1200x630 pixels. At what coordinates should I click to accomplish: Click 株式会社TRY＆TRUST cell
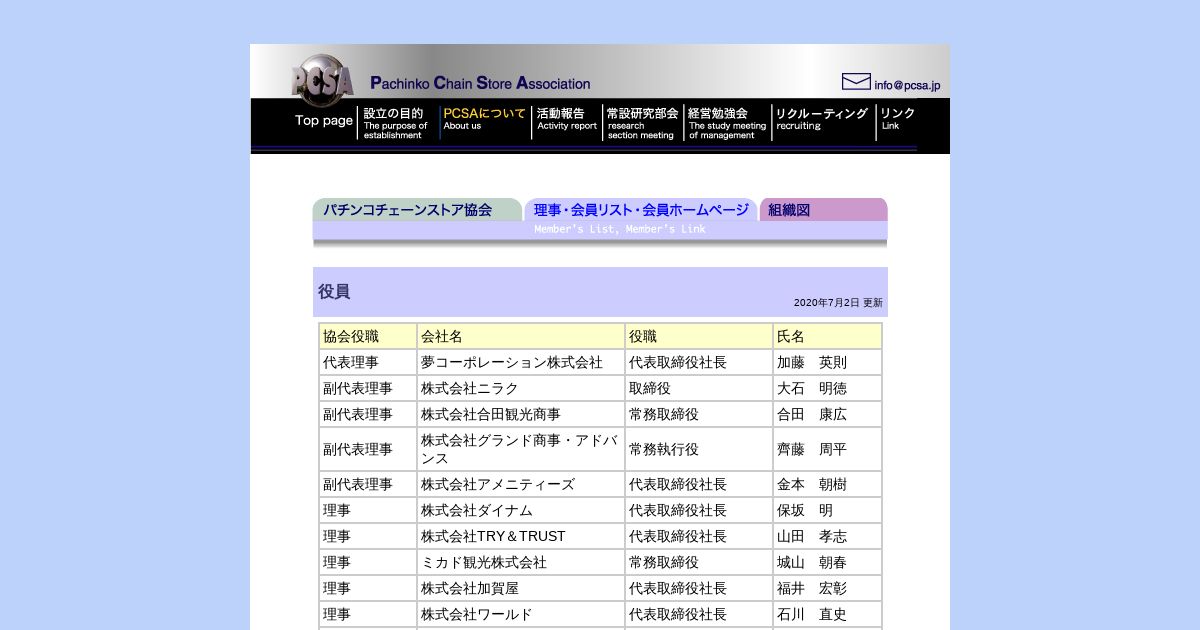521,536
